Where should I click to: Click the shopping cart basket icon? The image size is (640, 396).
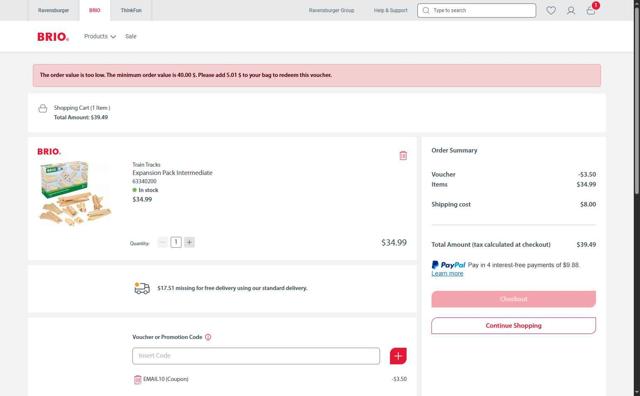tap(42, 108)
